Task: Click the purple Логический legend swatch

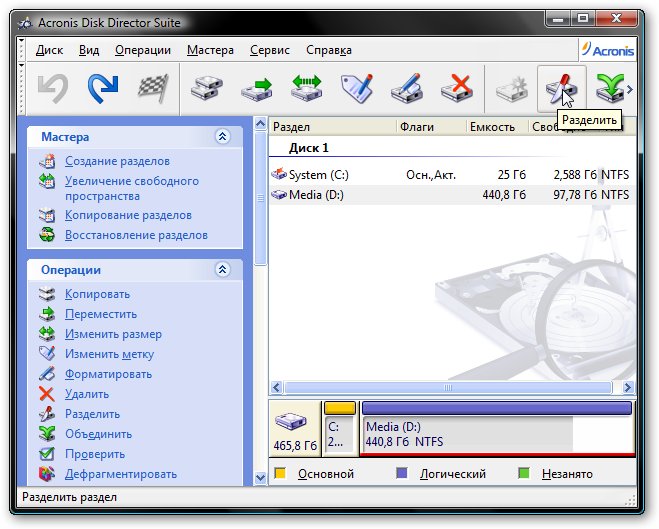Action: 402,474
